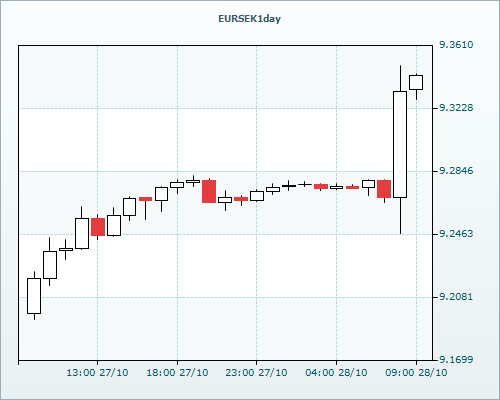Screen dimensions: 500x400
Task: Select the 9.3228 price axis label
Action: point(456,108)
